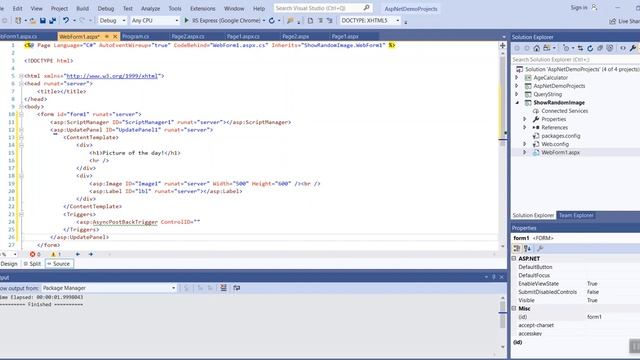Select the Source view button
Image resolution: width=640 pixels, height=360 pixels.
(x=59, y=264)
